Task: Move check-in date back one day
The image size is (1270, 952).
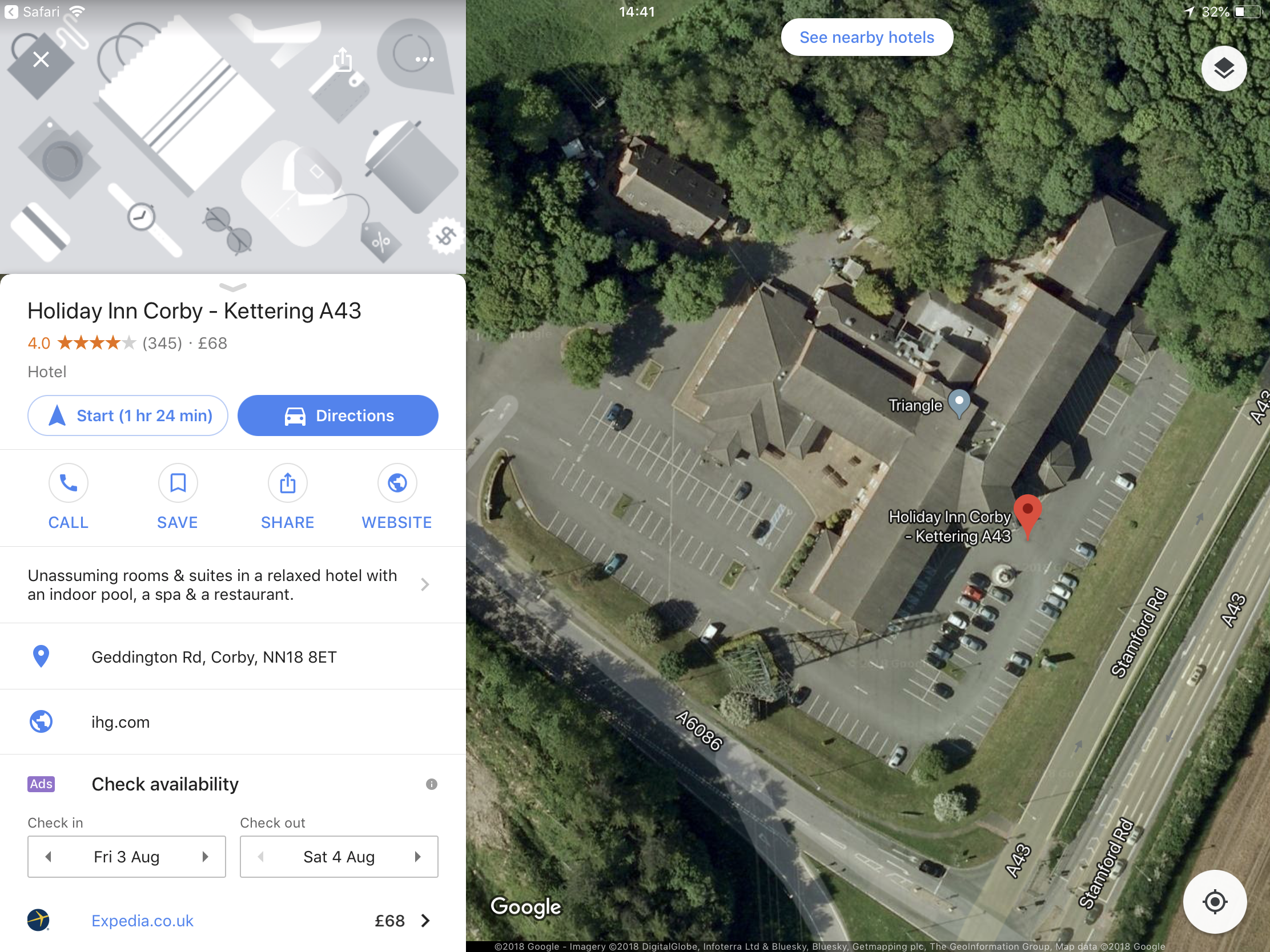Action: click(x=48, y=857)
